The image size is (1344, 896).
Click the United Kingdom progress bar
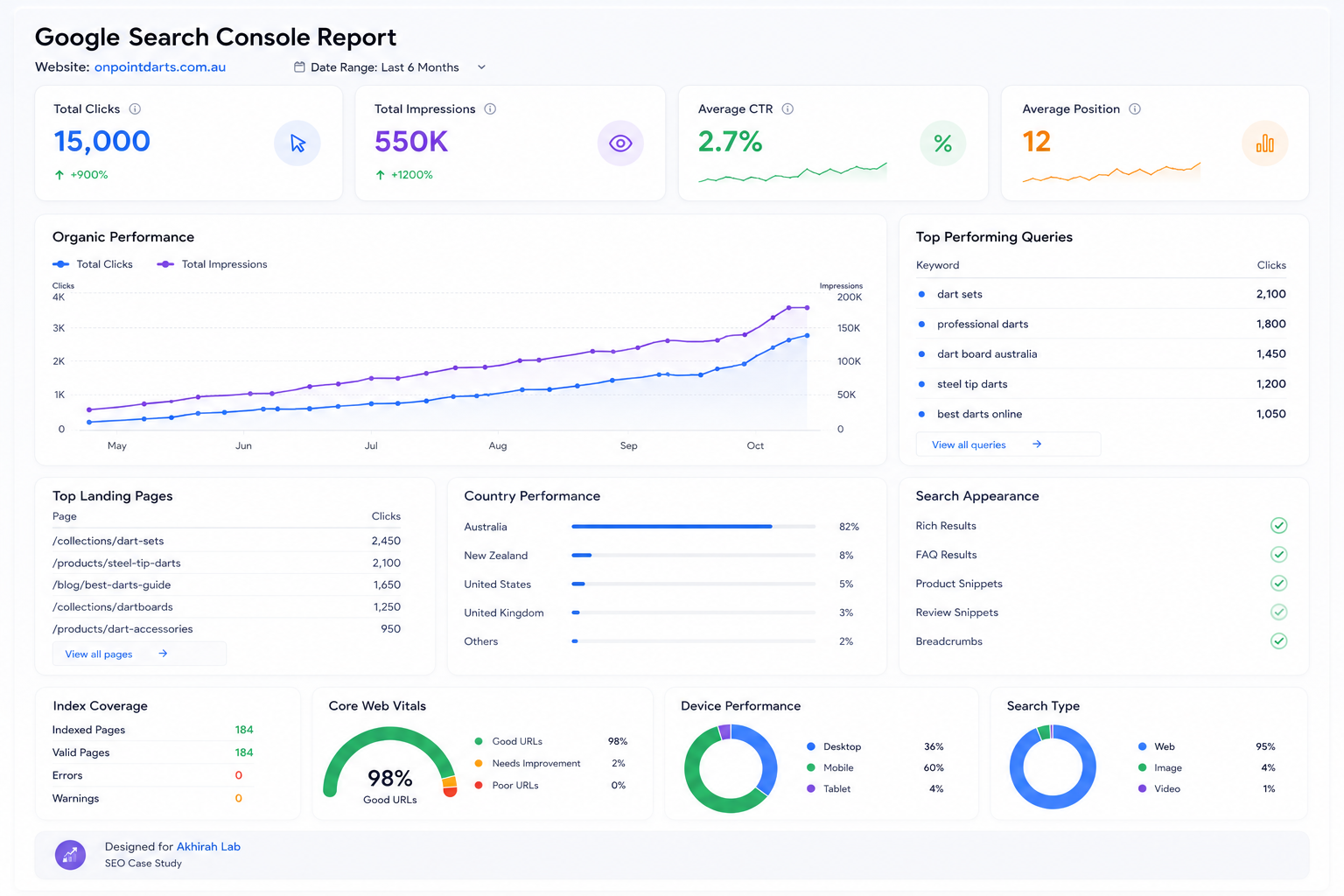pos(693,613)
